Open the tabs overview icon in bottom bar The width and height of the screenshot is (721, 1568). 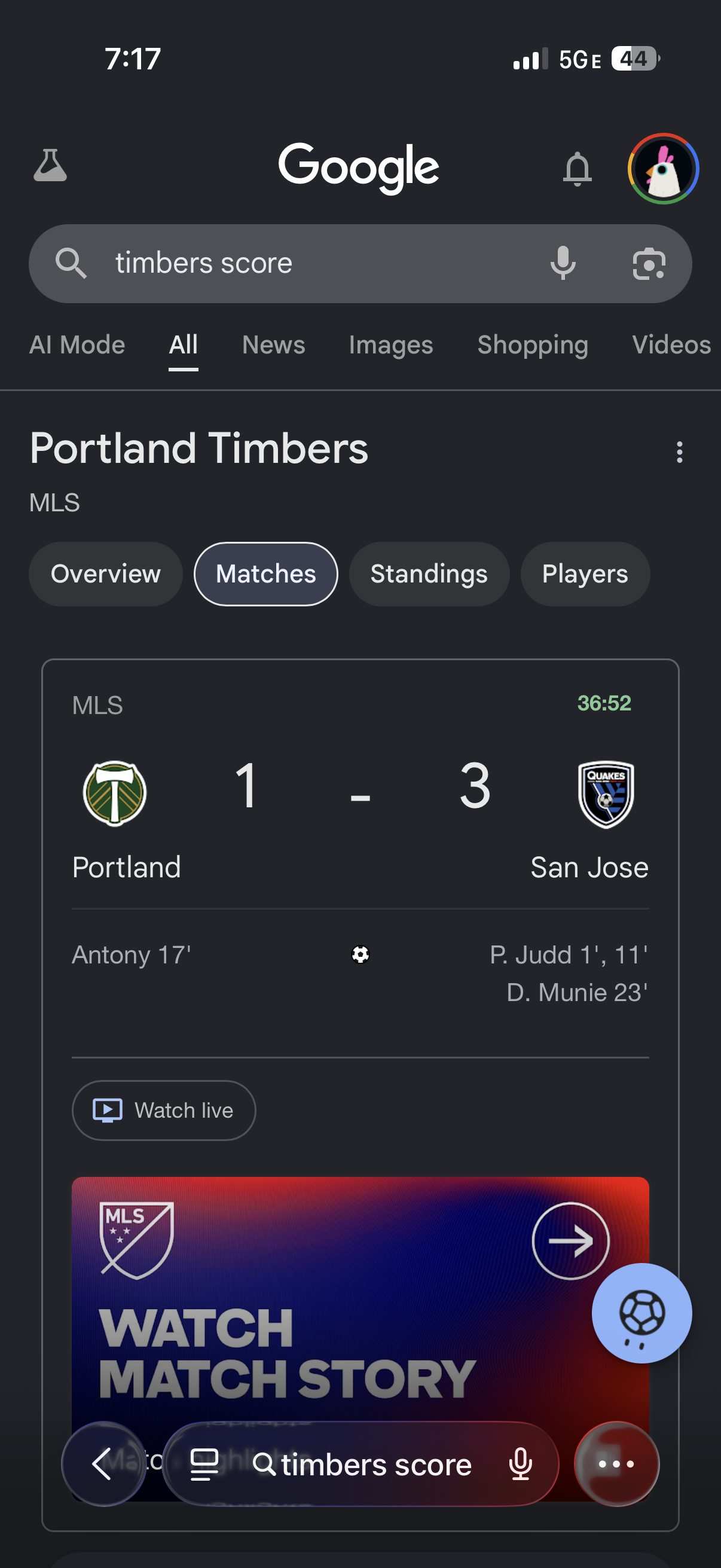pyautogui.click(x=204, y=1465)
